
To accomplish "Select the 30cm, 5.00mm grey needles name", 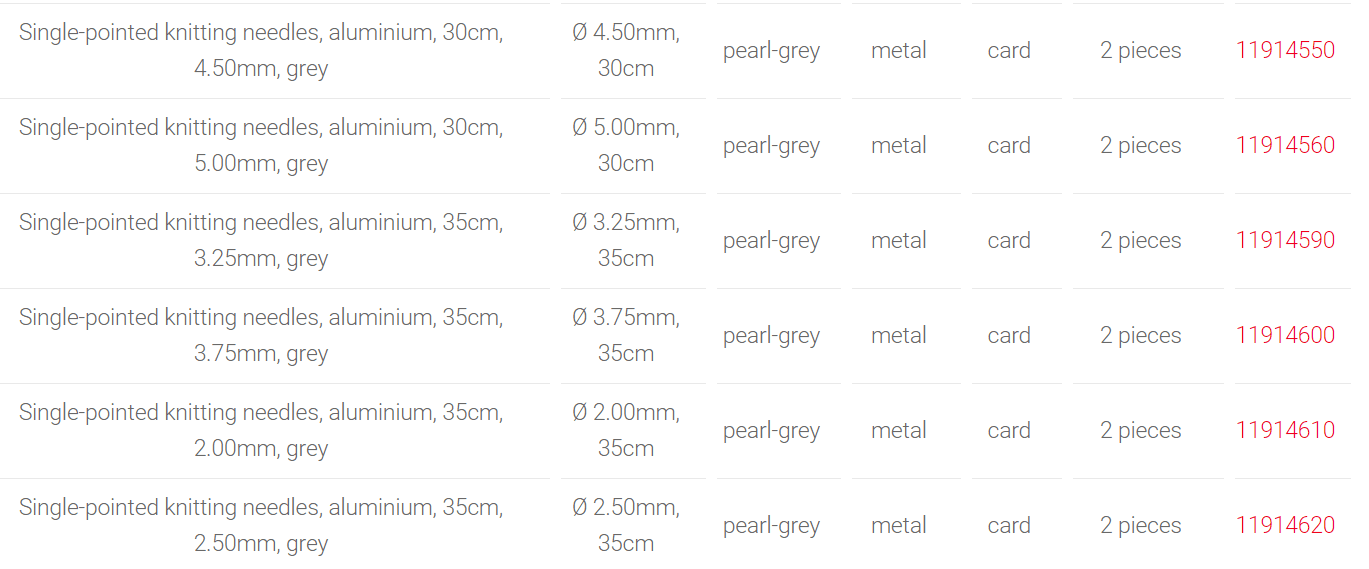I will point(261,146).
